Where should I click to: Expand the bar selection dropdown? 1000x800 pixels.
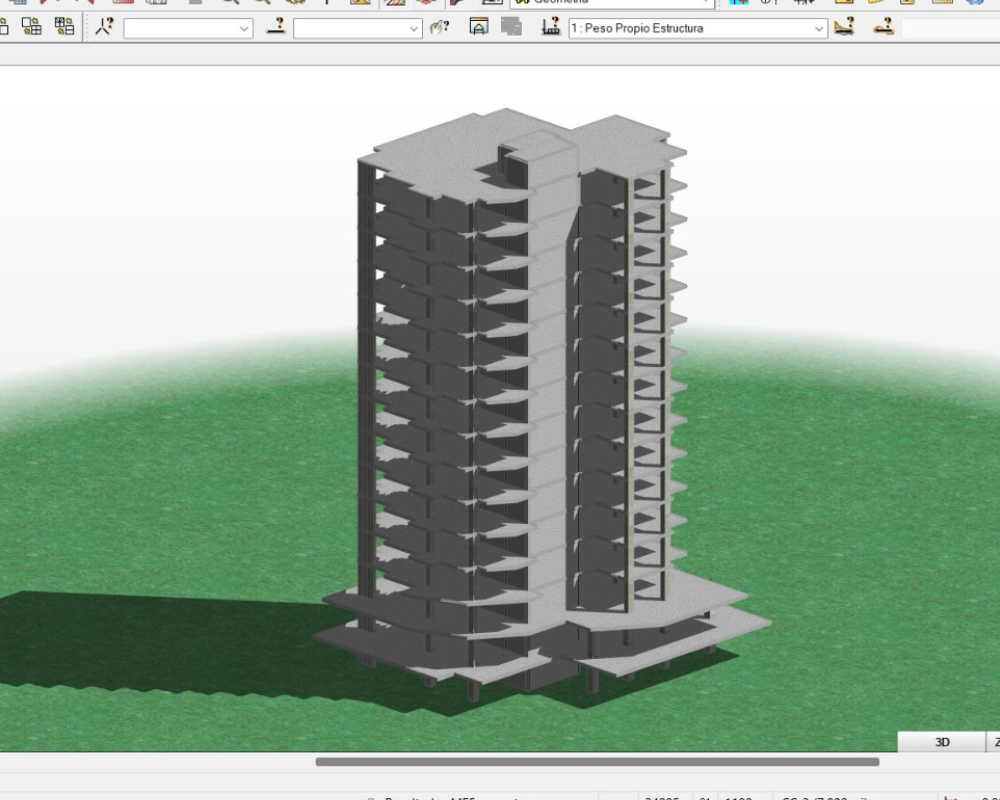point(415,29)
